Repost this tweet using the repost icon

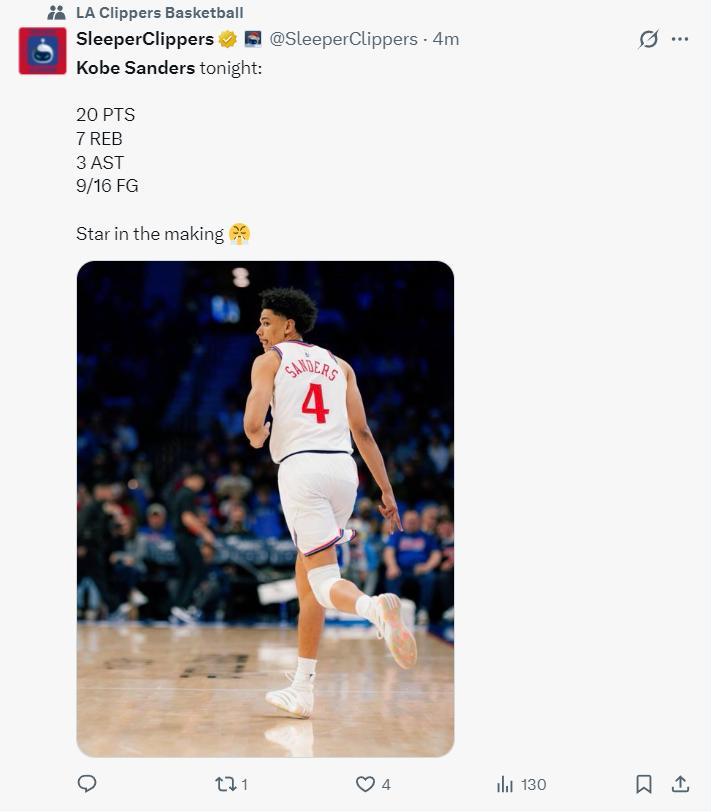tap(226, 784)
